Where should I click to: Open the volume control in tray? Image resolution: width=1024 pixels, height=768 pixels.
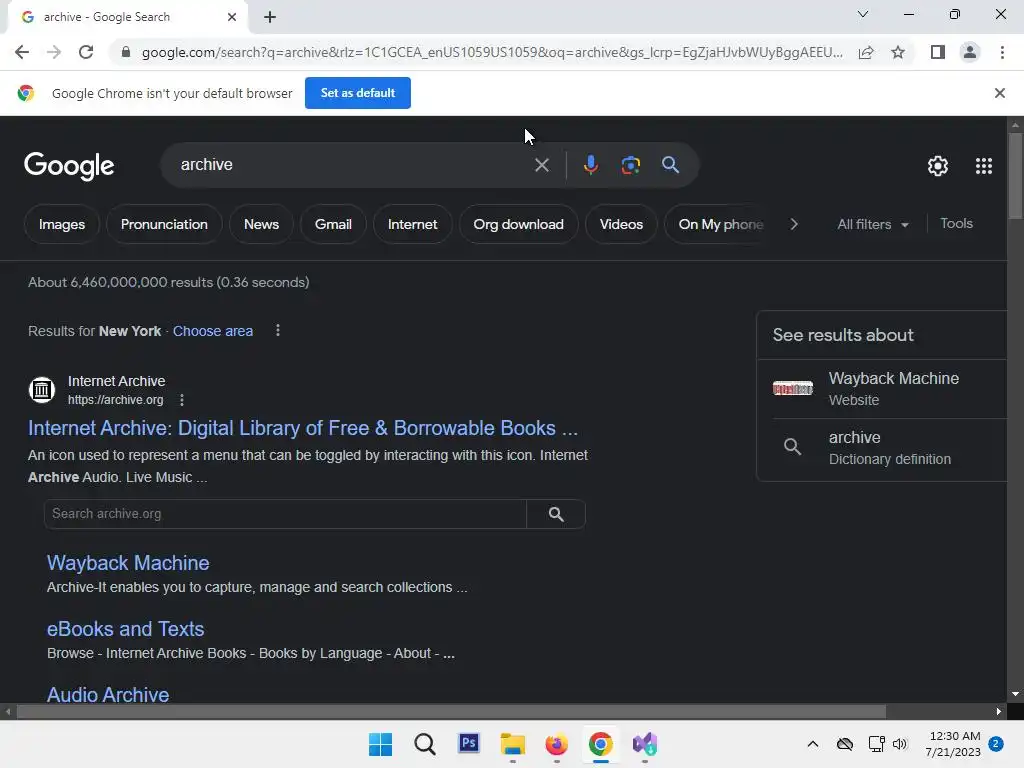900,744
